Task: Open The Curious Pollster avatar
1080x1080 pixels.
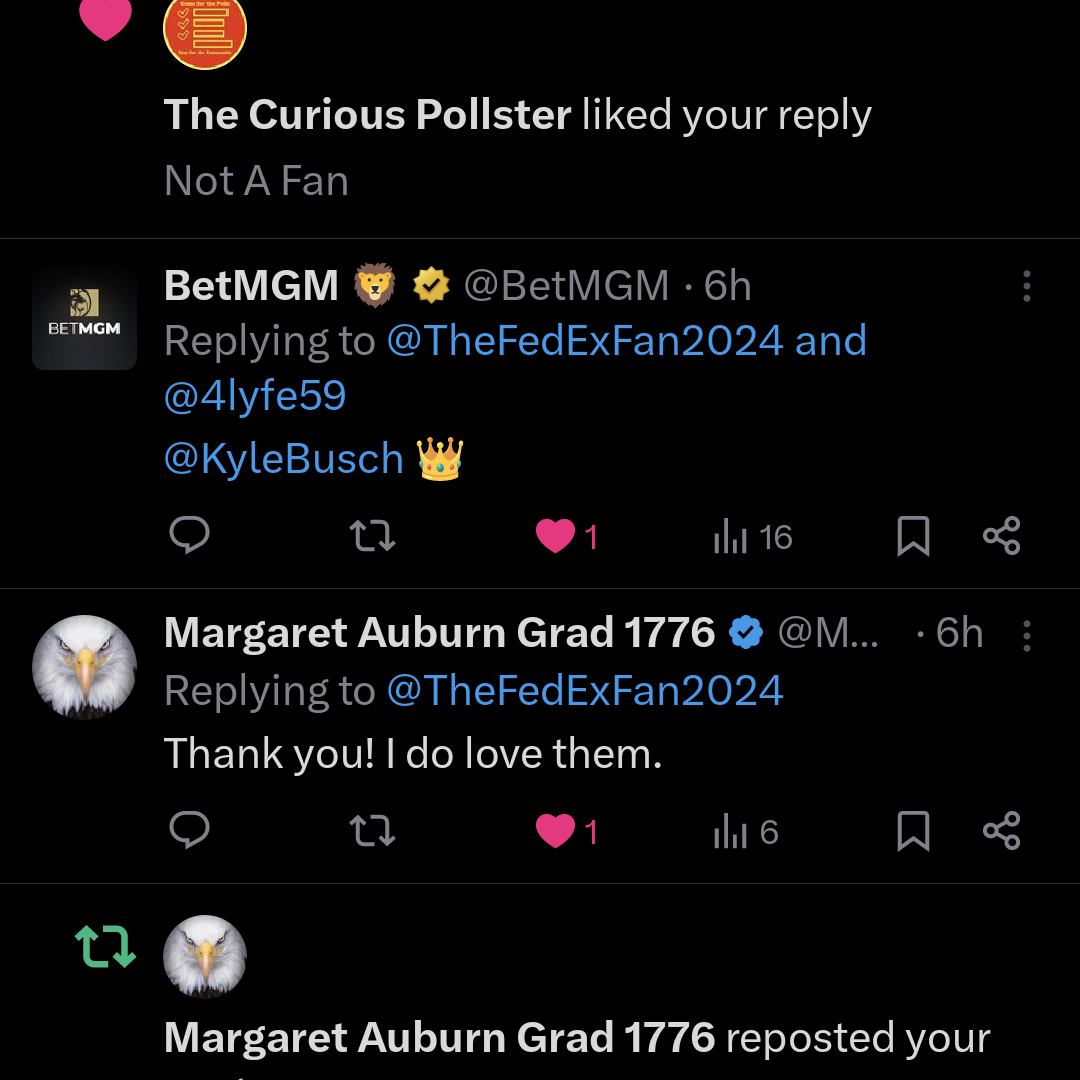Action: click(205, 30)
